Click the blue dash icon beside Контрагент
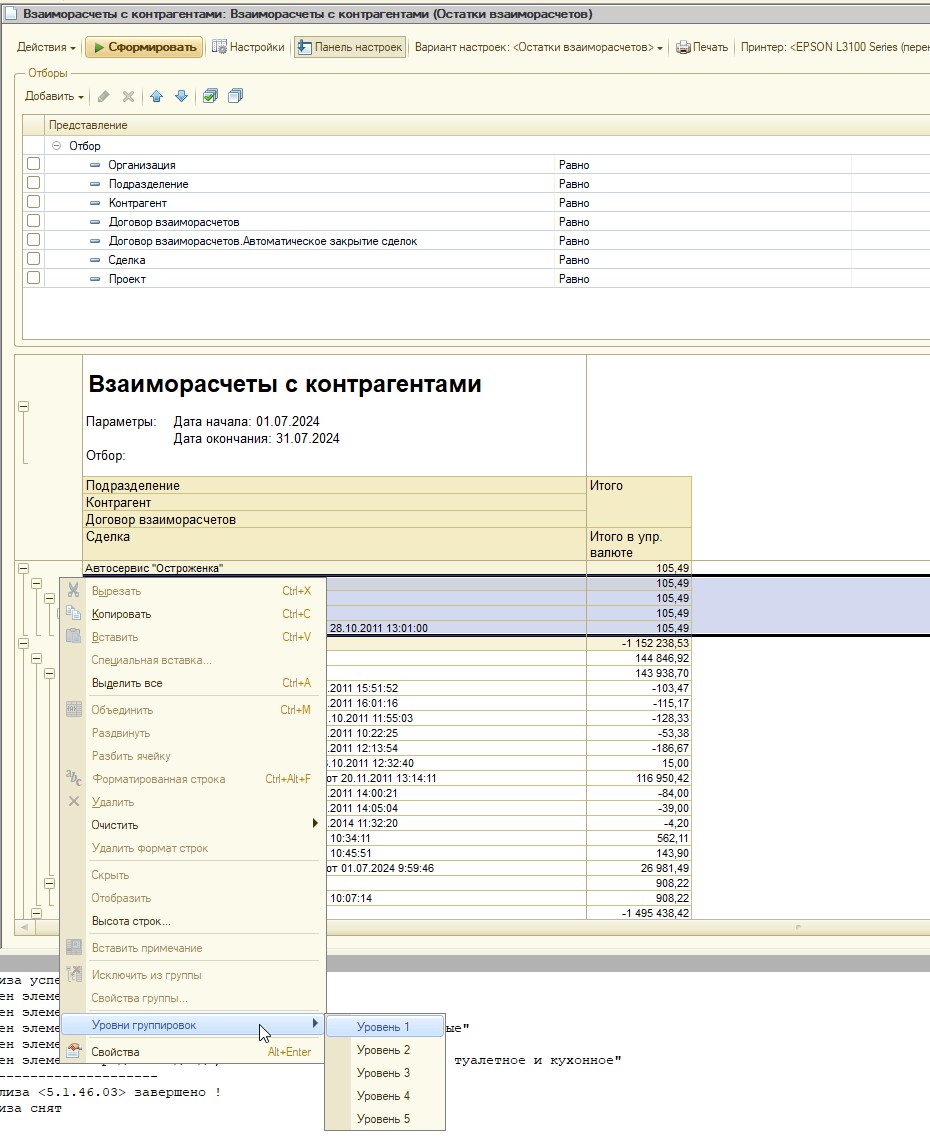 pyautogui.click(x=95, y=203)
